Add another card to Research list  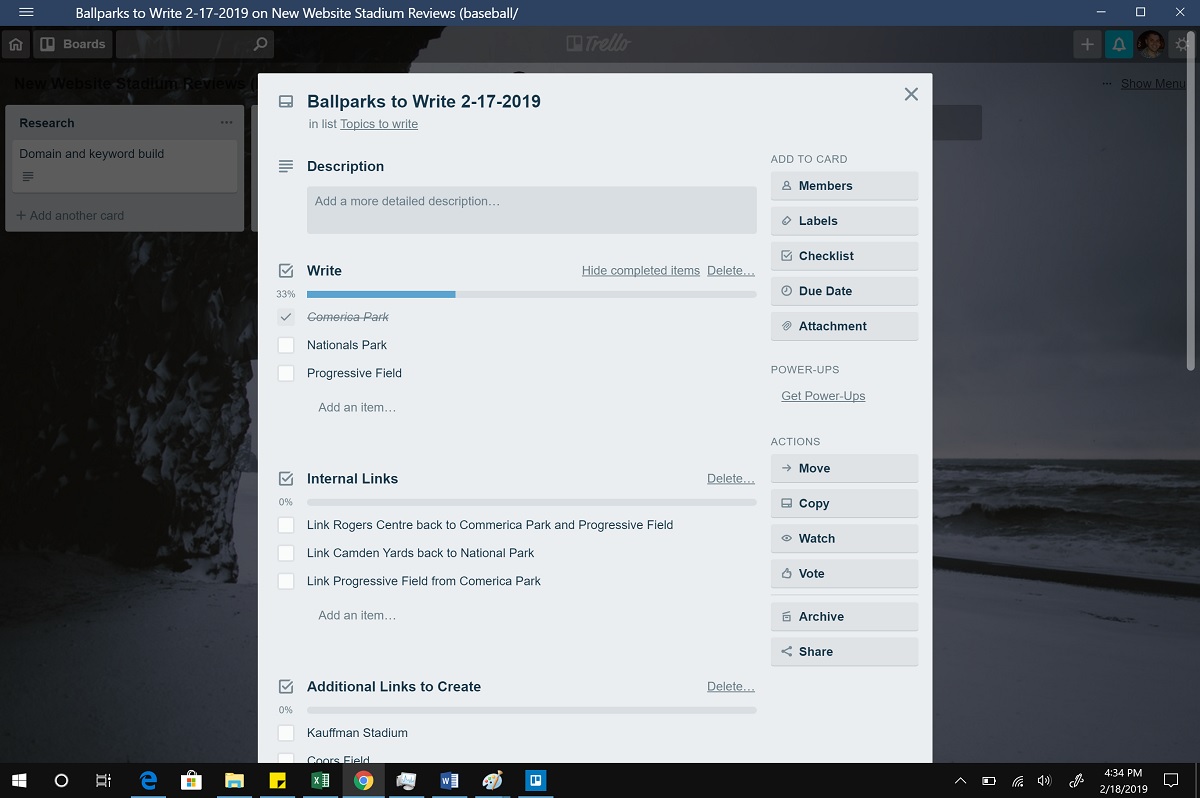[71, 215]
